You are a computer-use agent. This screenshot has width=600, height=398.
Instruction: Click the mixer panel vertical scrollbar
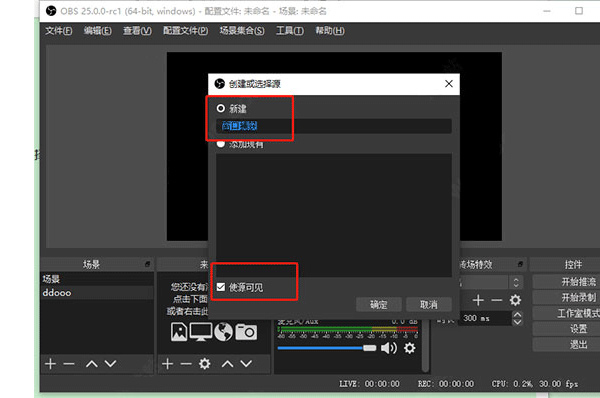[x=425, y=346]
